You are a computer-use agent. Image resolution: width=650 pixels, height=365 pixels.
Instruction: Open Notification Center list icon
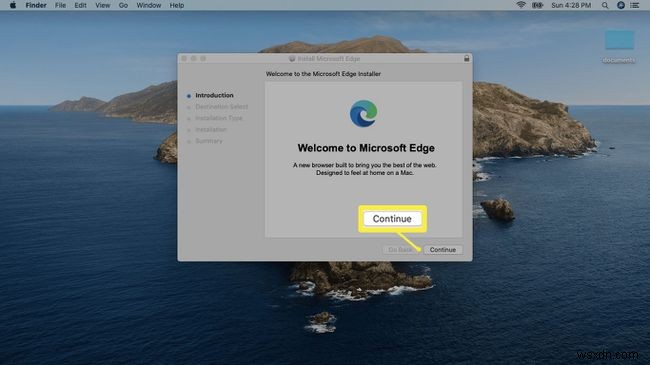point(635,5)
